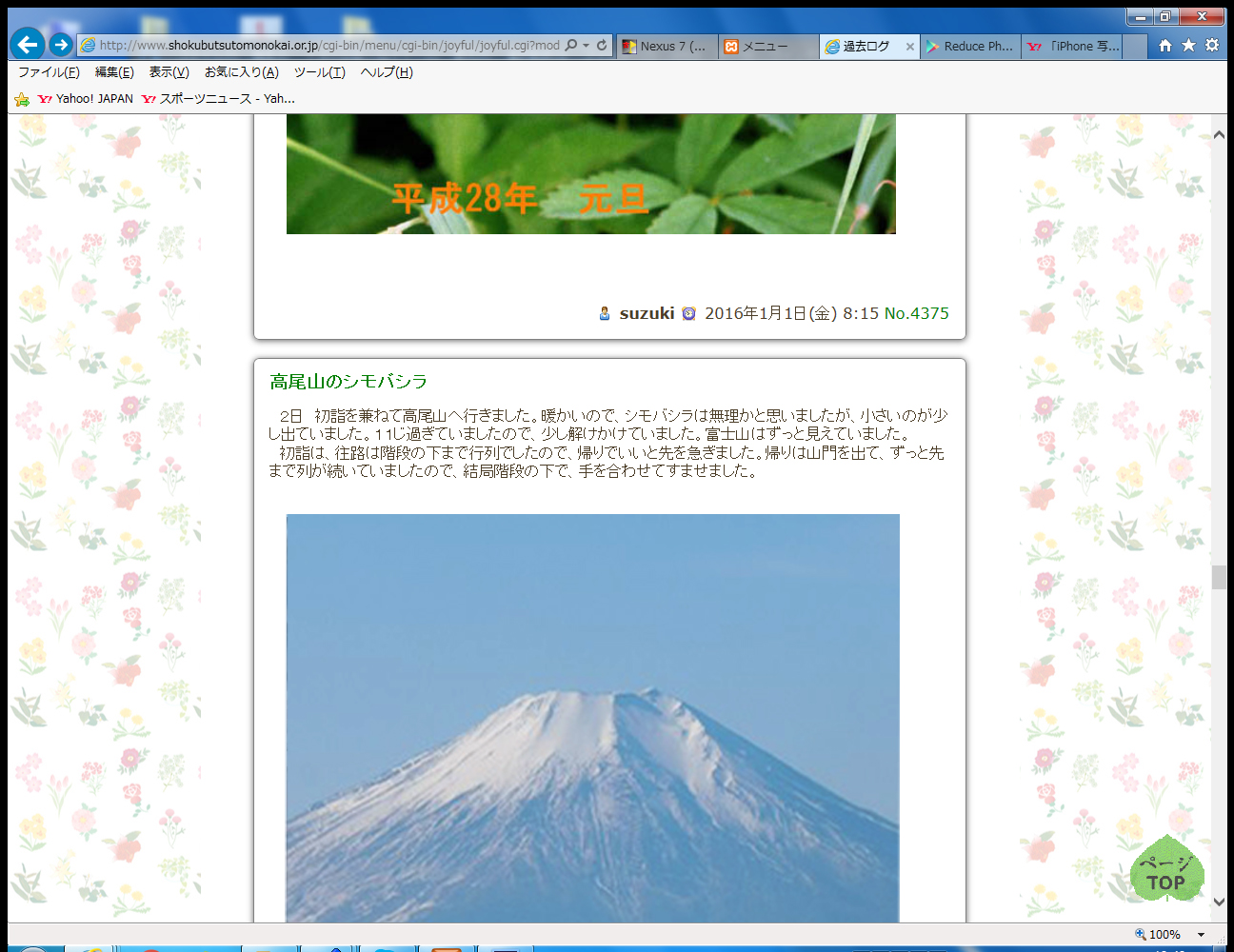The image size is (1234, 952).
Task: Open the ファイル(F) menu
Action: pyautogui.click(x=49, y=72)
